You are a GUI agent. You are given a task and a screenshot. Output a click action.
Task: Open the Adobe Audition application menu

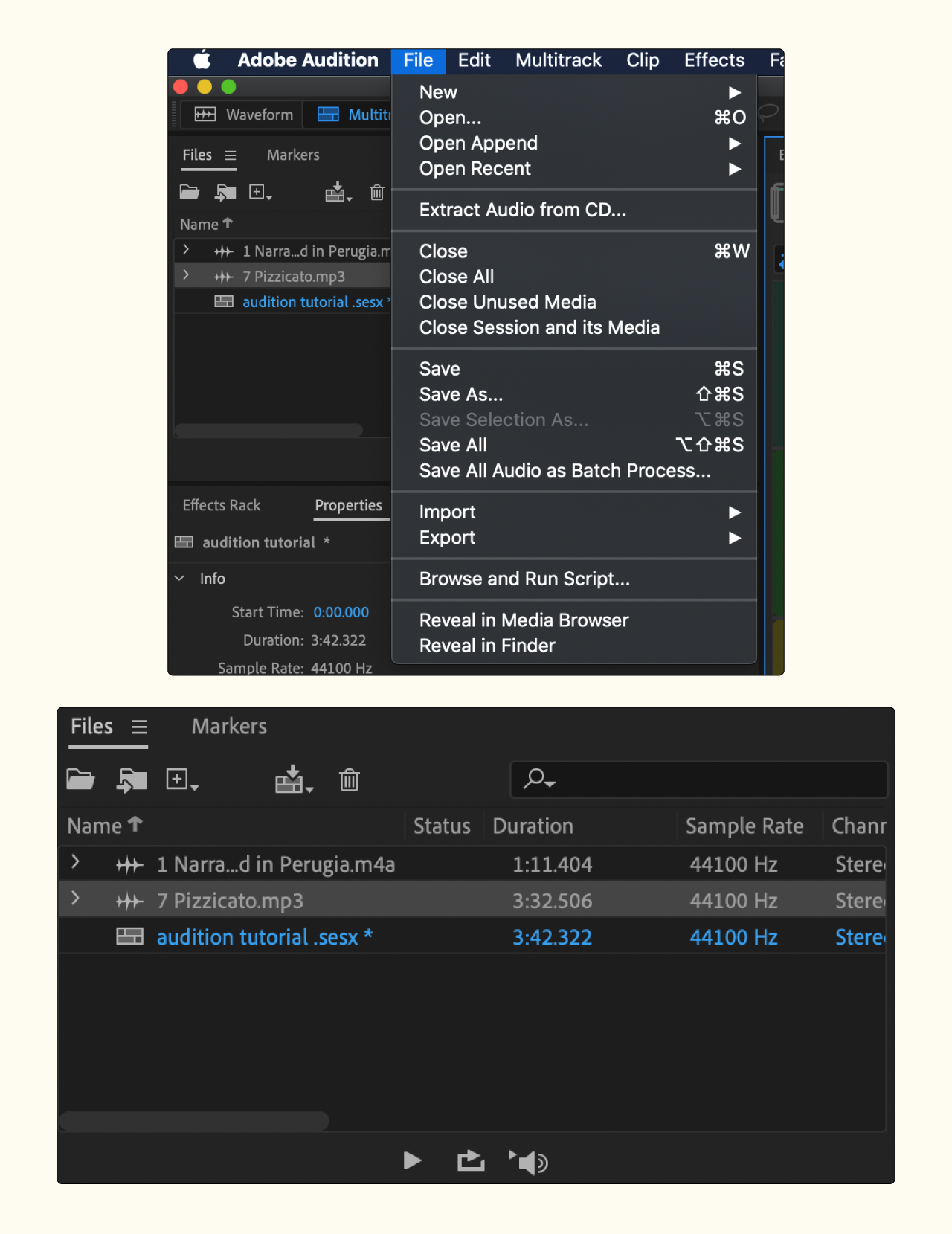click(308, 60)
